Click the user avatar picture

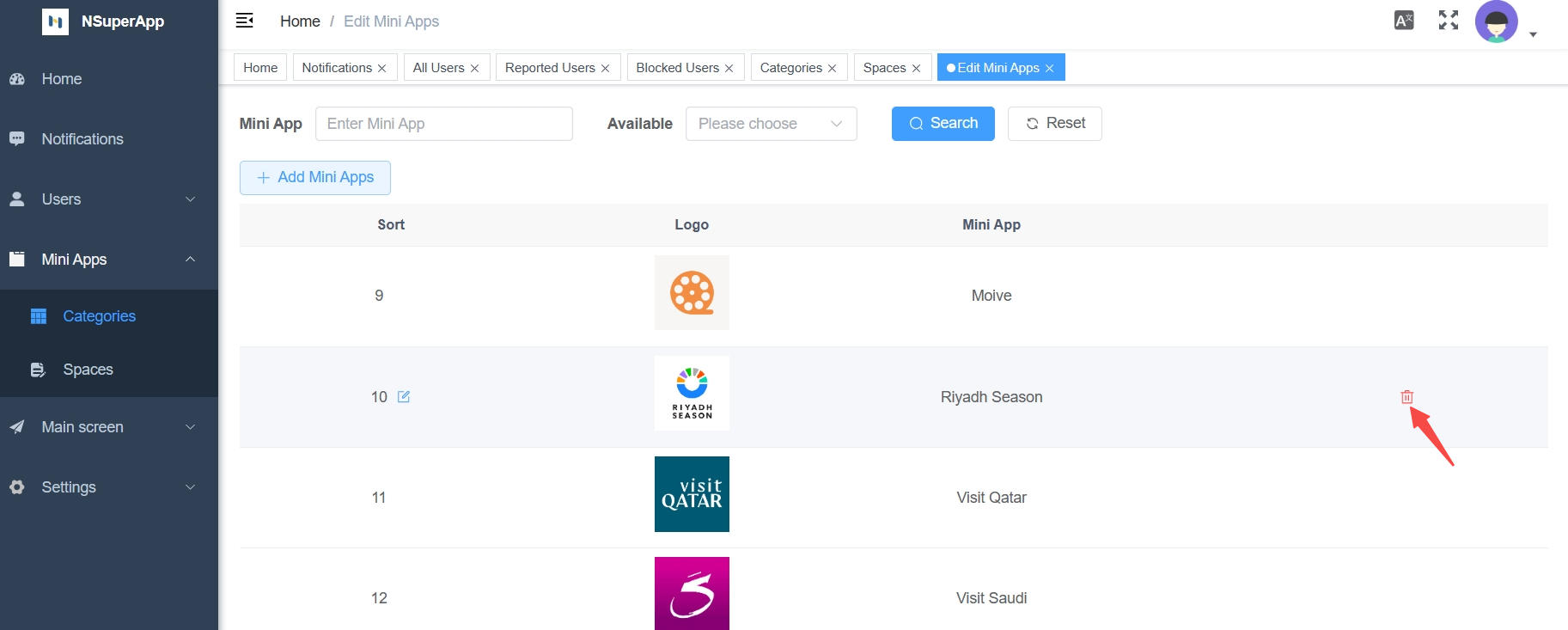pyautogui.click(x=1496, y=22)
